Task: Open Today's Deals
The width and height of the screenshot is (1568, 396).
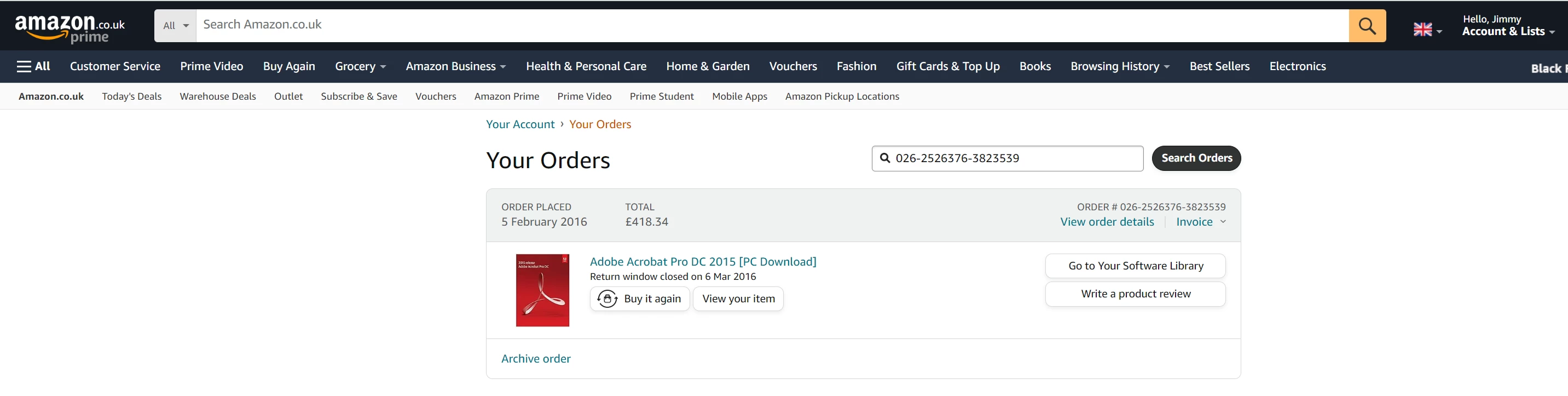Action: [x=131, y=96]
